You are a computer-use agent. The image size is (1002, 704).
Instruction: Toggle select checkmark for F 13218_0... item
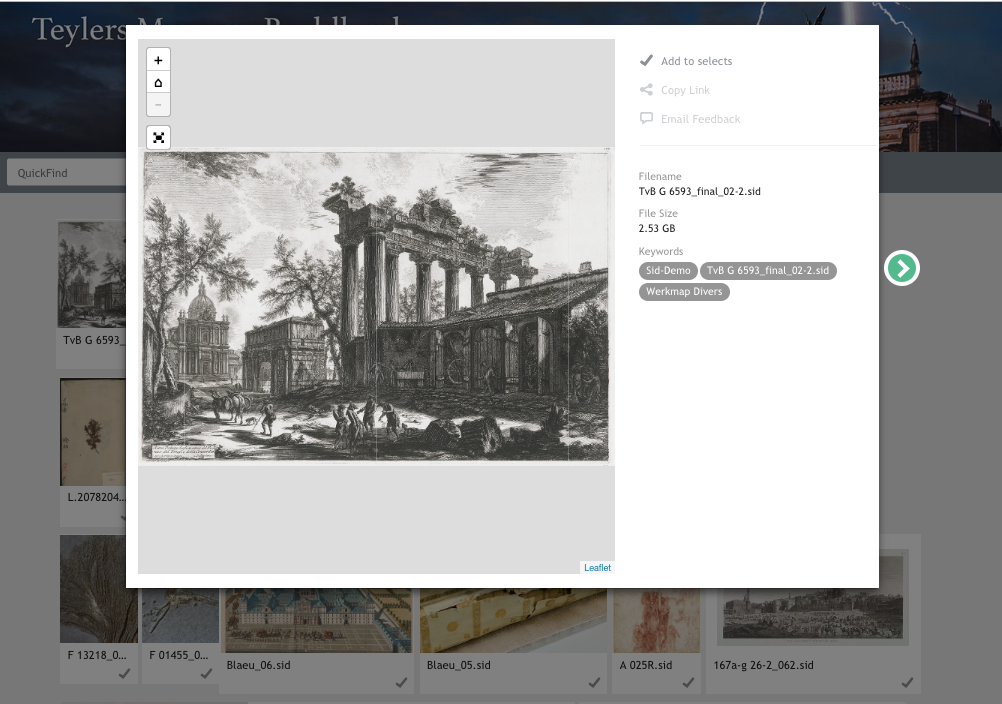tap(125, 673)
